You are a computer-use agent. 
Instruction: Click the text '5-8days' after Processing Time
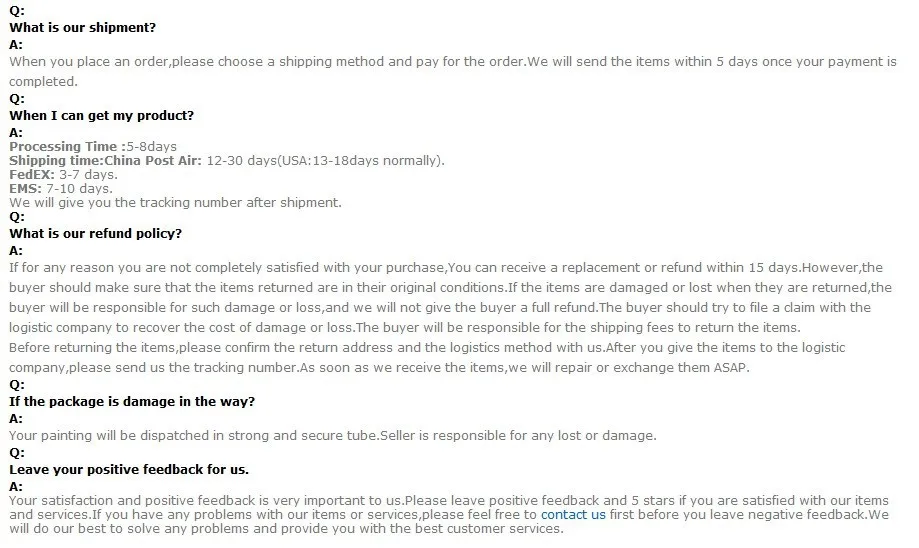click(152, 147)
